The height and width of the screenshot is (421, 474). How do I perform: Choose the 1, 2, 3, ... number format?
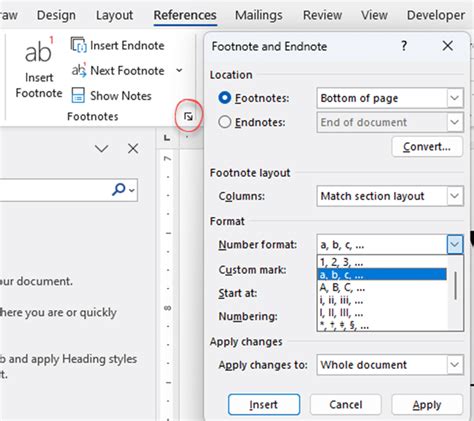coord(382,262)
